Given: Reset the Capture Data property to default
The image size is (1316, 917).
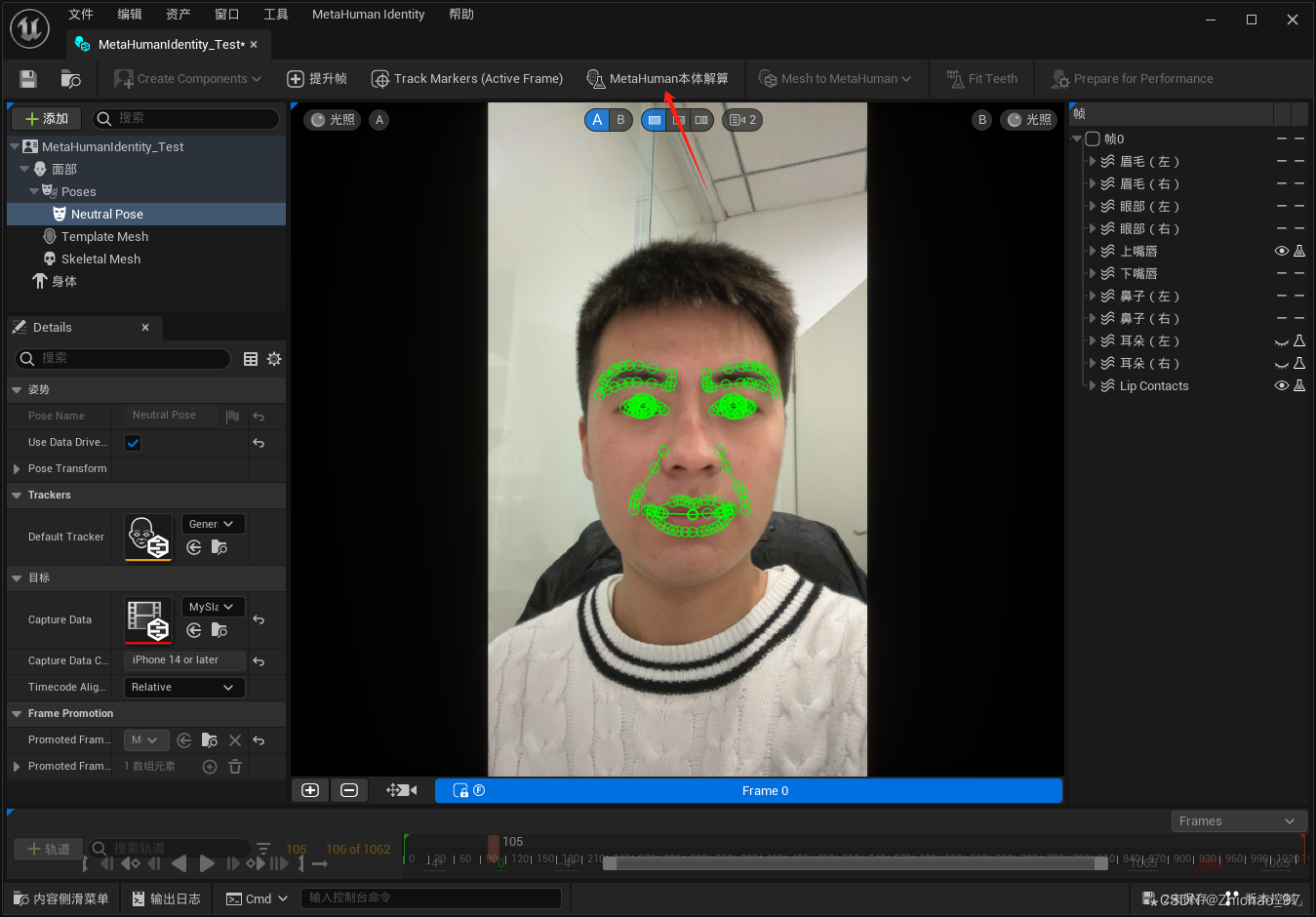Looking at the screenshot, I should pos(259,619).
